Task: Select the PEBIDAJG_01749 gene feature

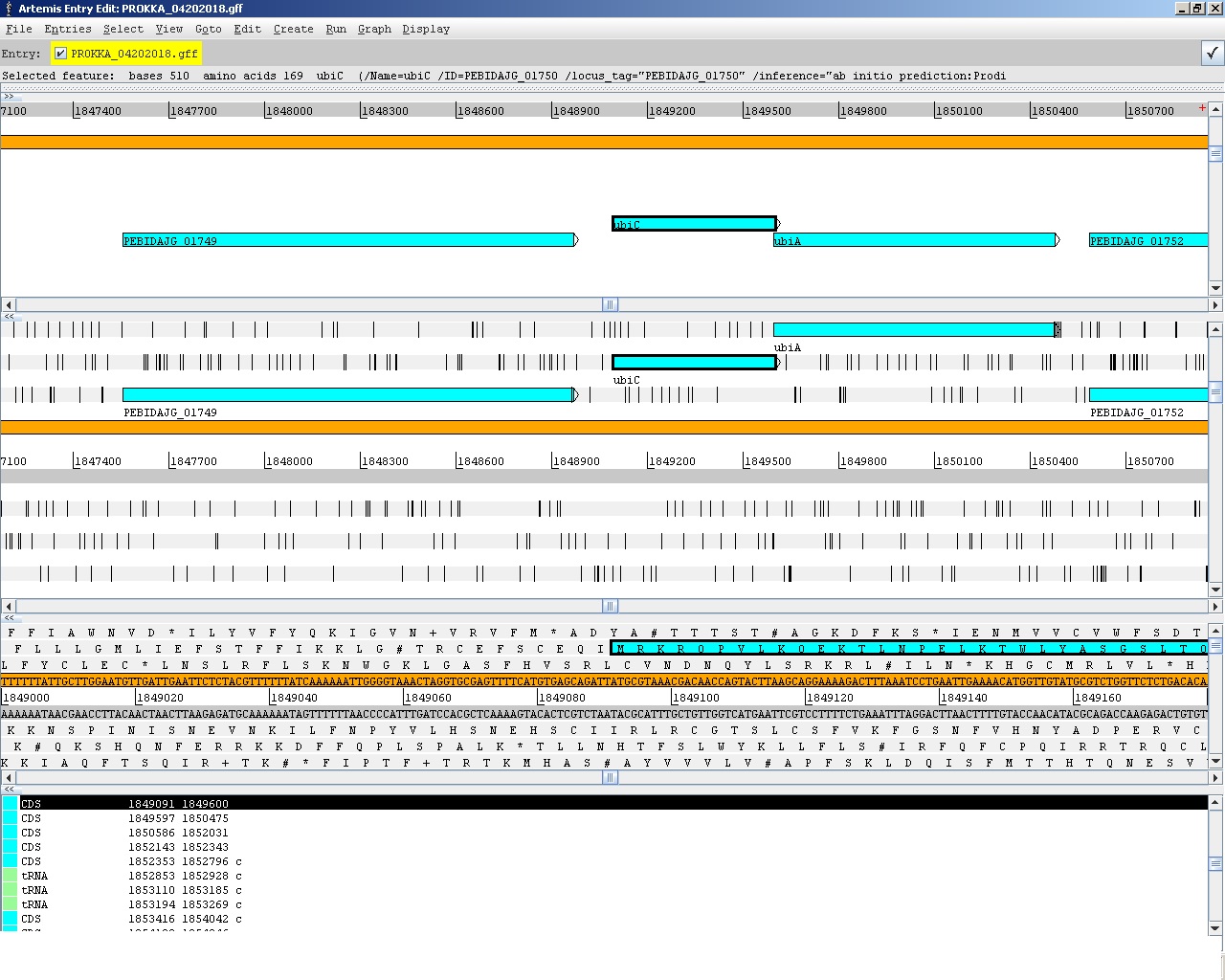Action: [x=349, y=240]
